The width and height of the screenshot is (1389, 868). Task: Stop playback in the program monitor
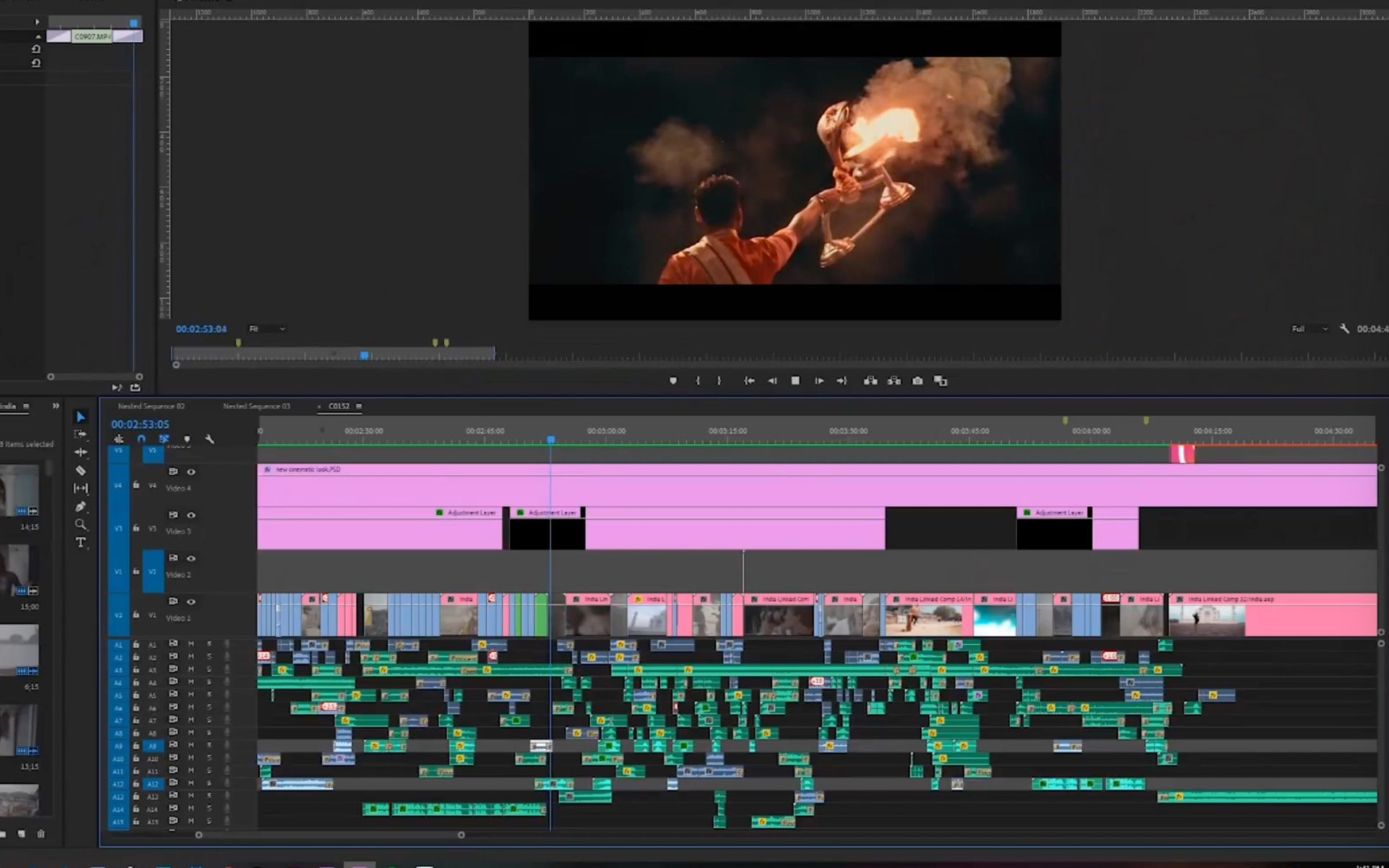tap(795, 381)
